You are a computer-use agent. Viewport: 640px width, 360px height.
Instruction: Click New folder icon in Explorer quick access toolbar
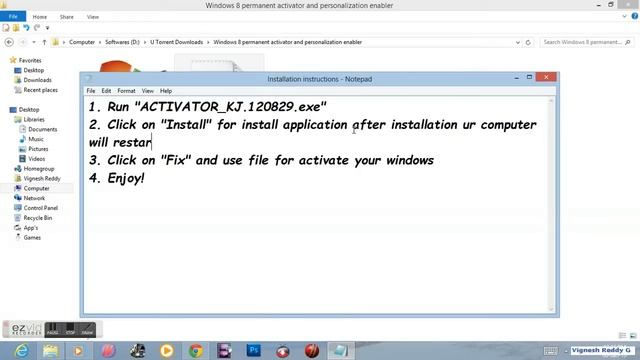[16, 28]
